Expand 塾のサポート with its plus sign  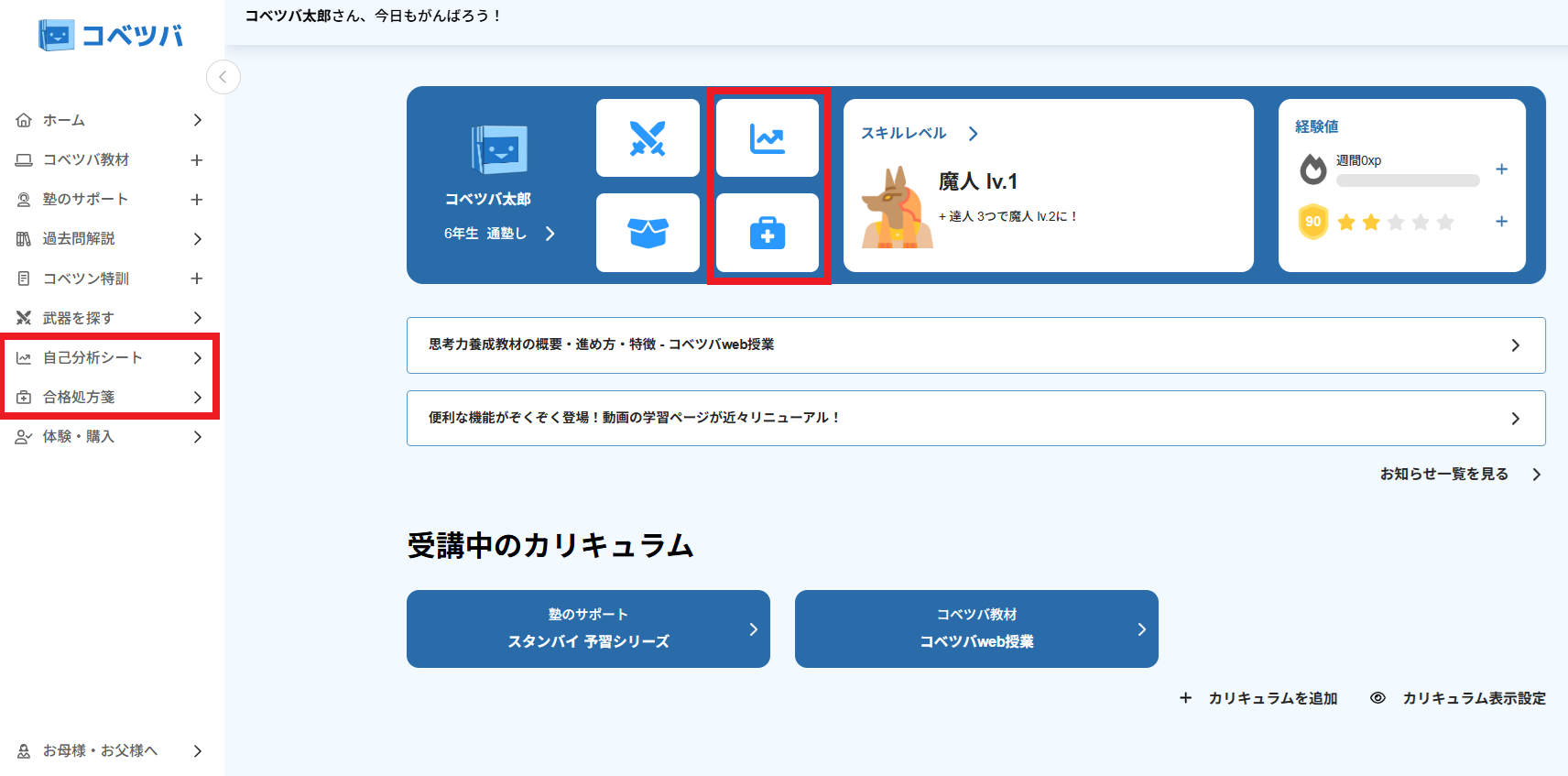(196, 199)
